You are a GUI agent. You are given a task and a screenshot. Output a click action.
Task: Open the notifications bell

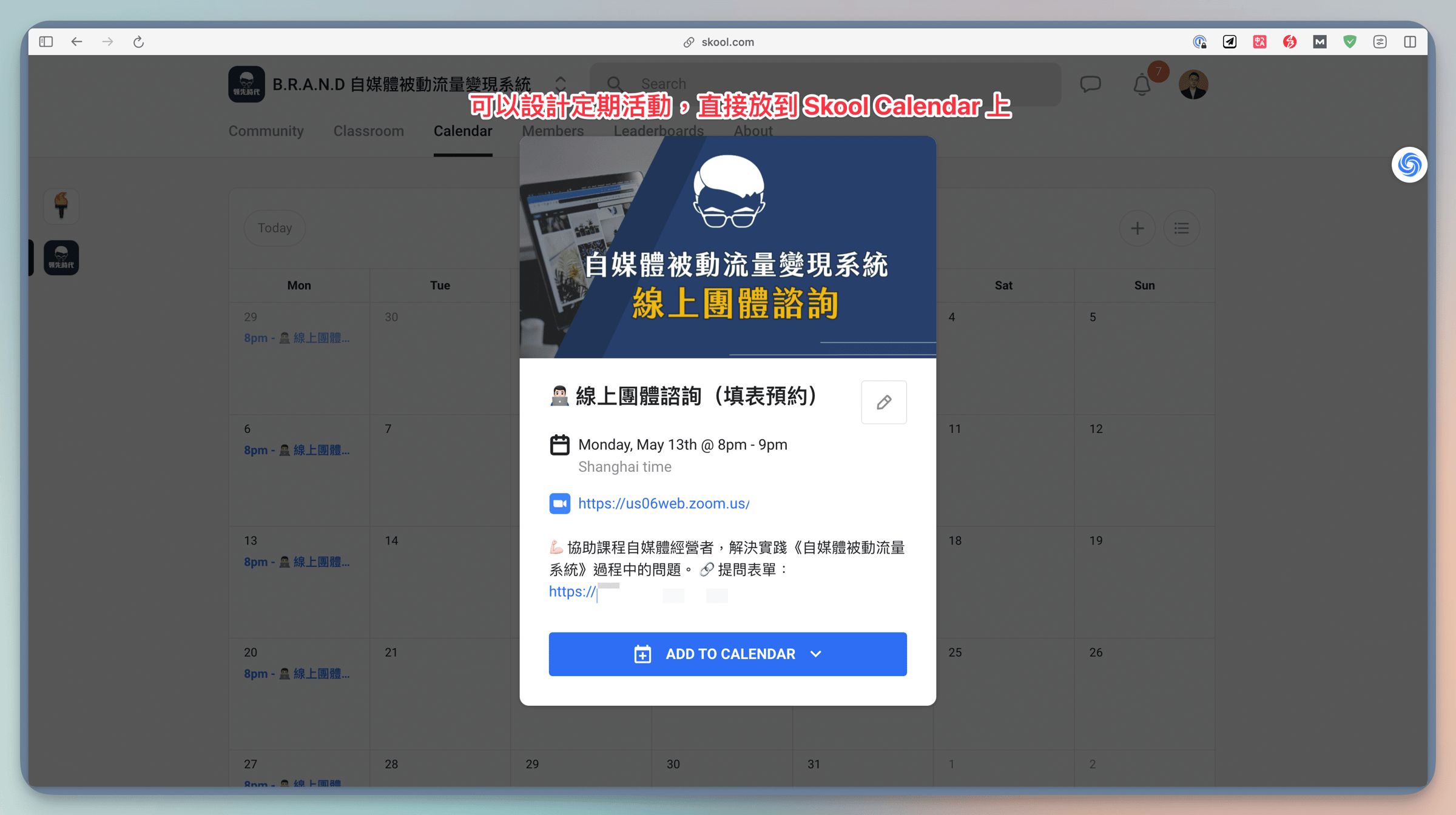pos(1142,84)
